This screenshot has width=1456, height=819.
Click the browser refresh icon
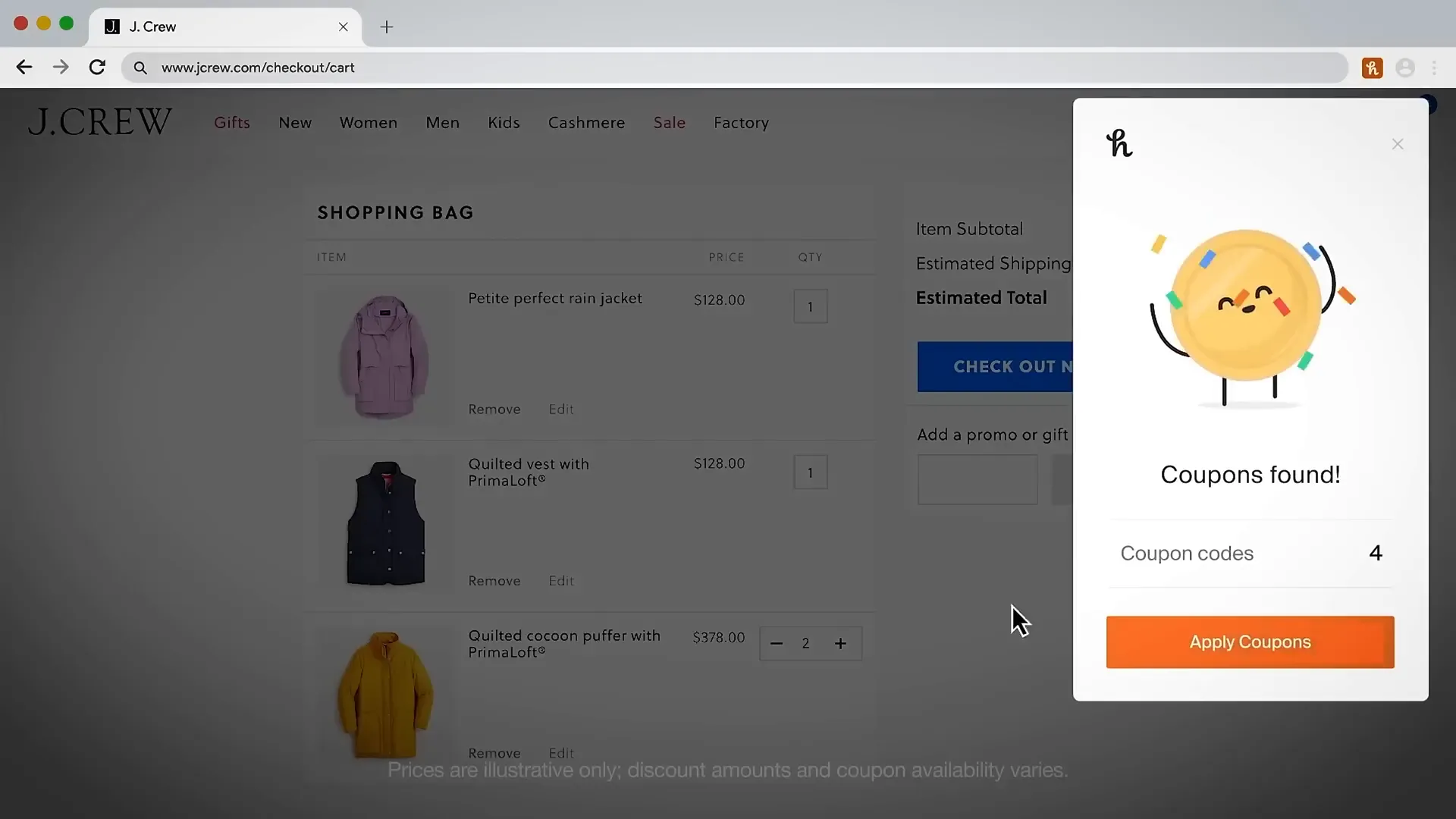coord(97,68)
